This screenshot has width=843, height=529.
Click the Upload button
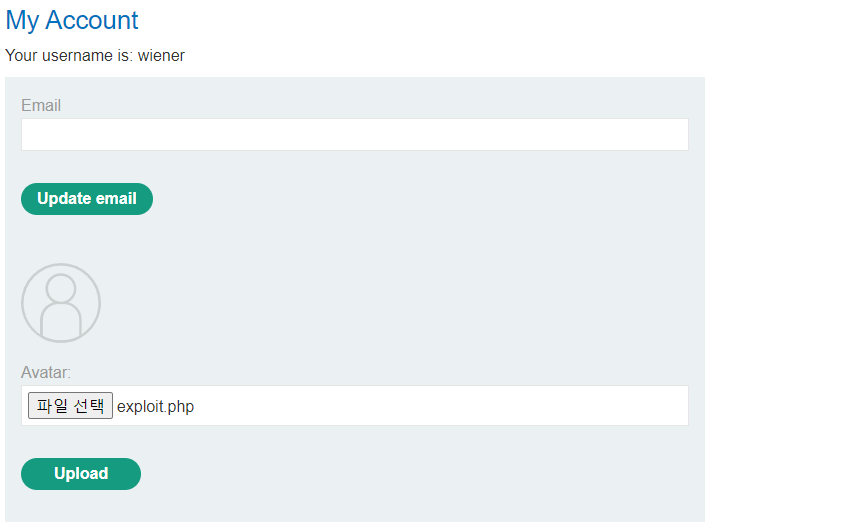[x=81, y=474]
